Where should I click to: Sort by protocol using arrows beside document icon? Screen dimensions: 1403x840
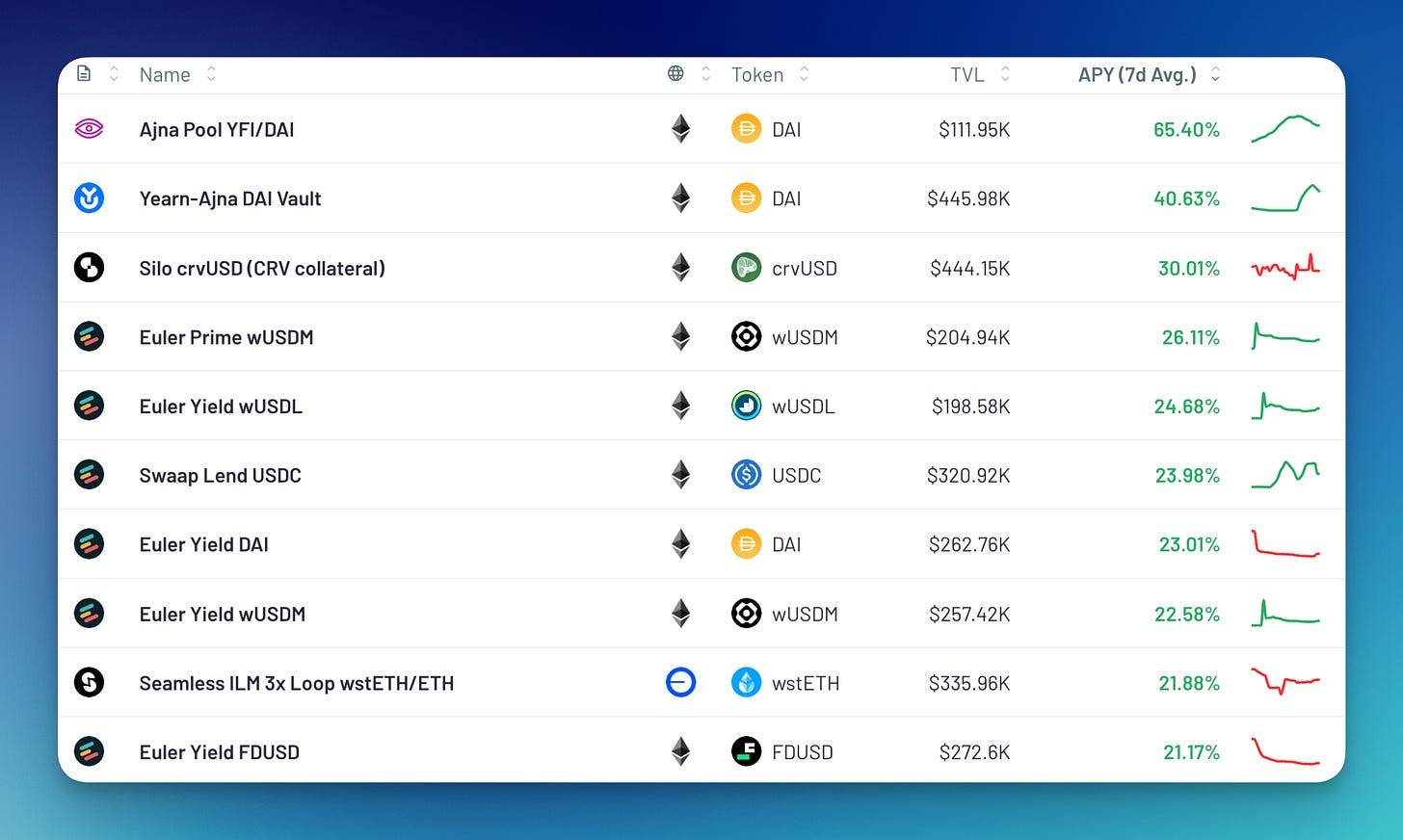(x=114, y=73)
